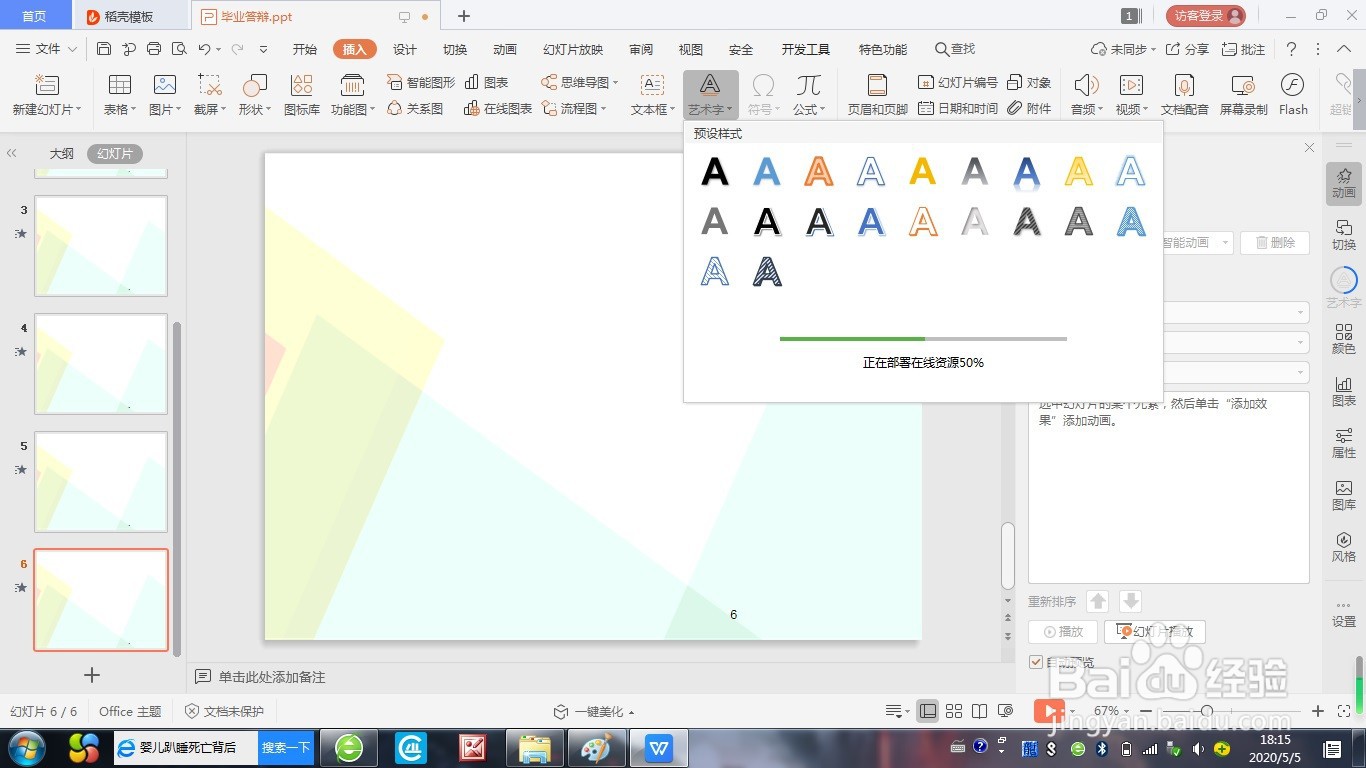1366x768 pixels.
Task: Open the zoom percentage 67% dropdown
Action: 1128,711
